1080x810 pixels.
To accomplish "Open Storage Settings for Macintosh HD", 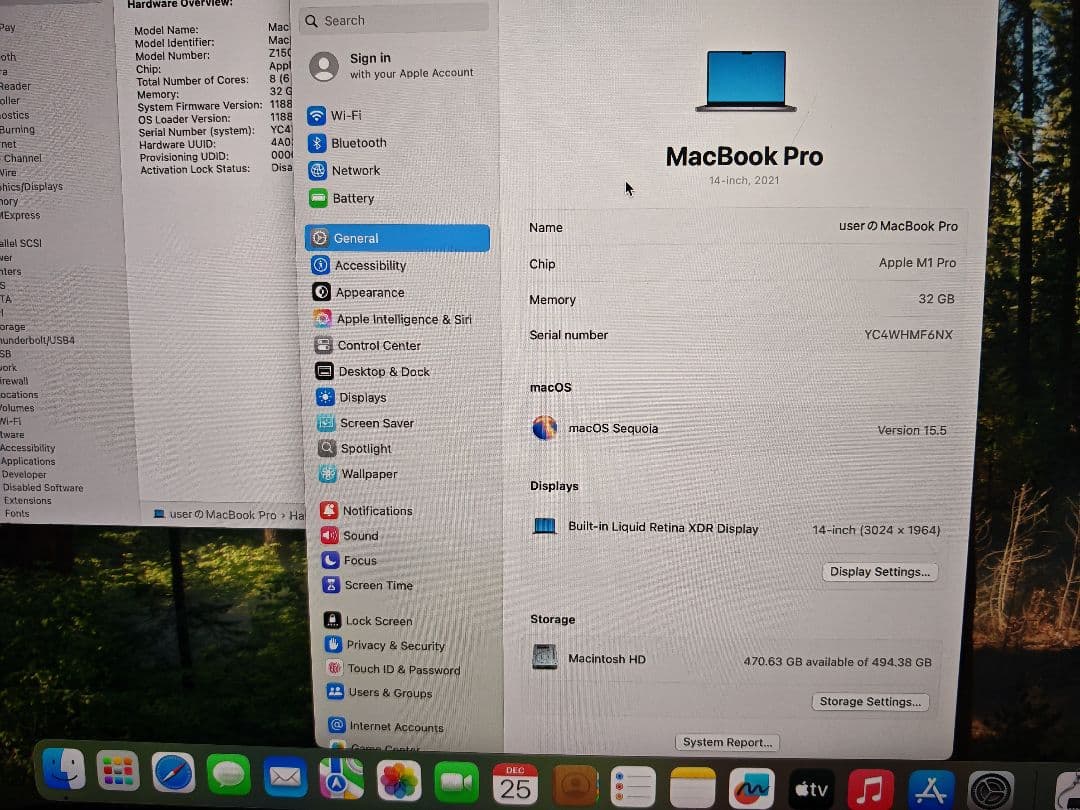I will (870, 701).
